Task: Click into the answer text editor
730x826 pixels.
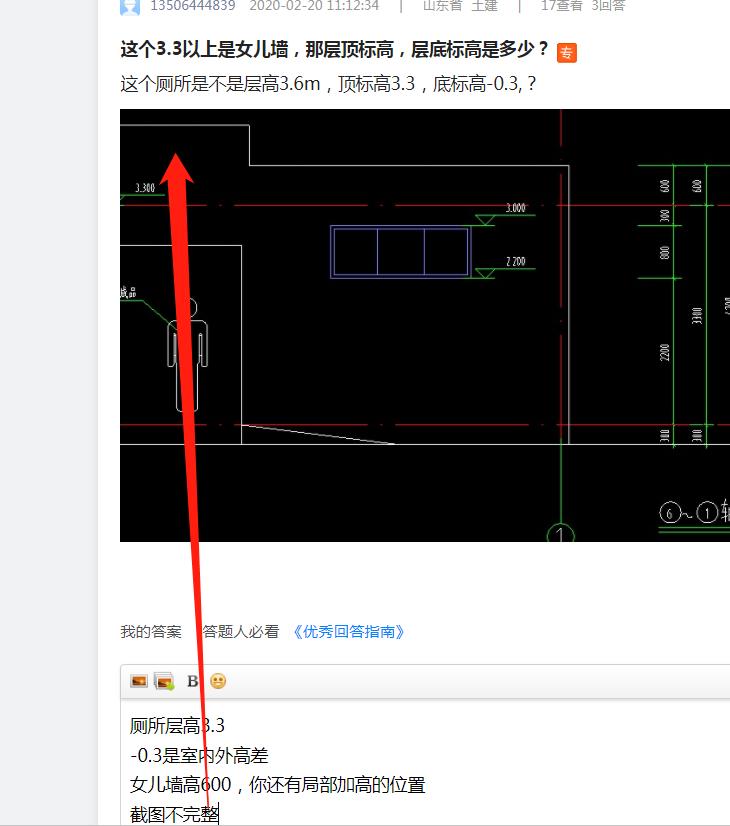Action: [425, 762]
